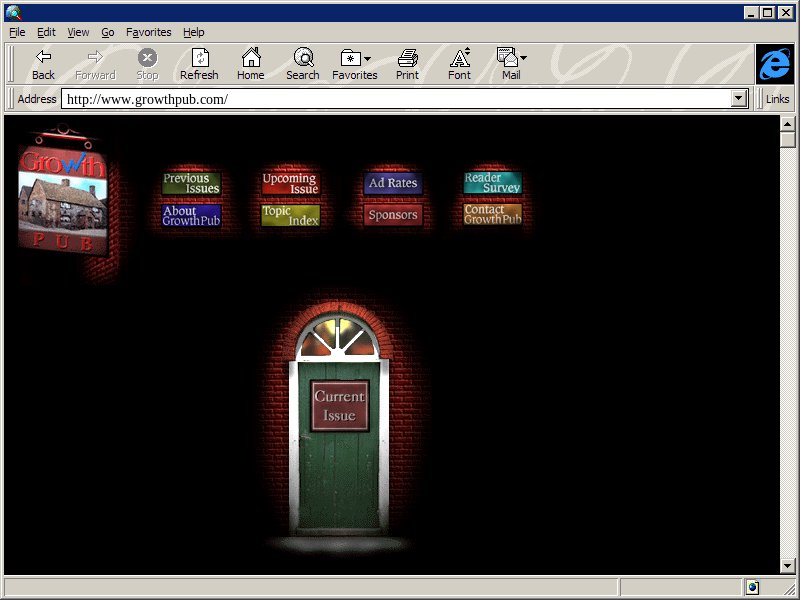The width and height of the screenshot is (800, 600).
Task: Go to the Home page icon
Action: point(251,58)
